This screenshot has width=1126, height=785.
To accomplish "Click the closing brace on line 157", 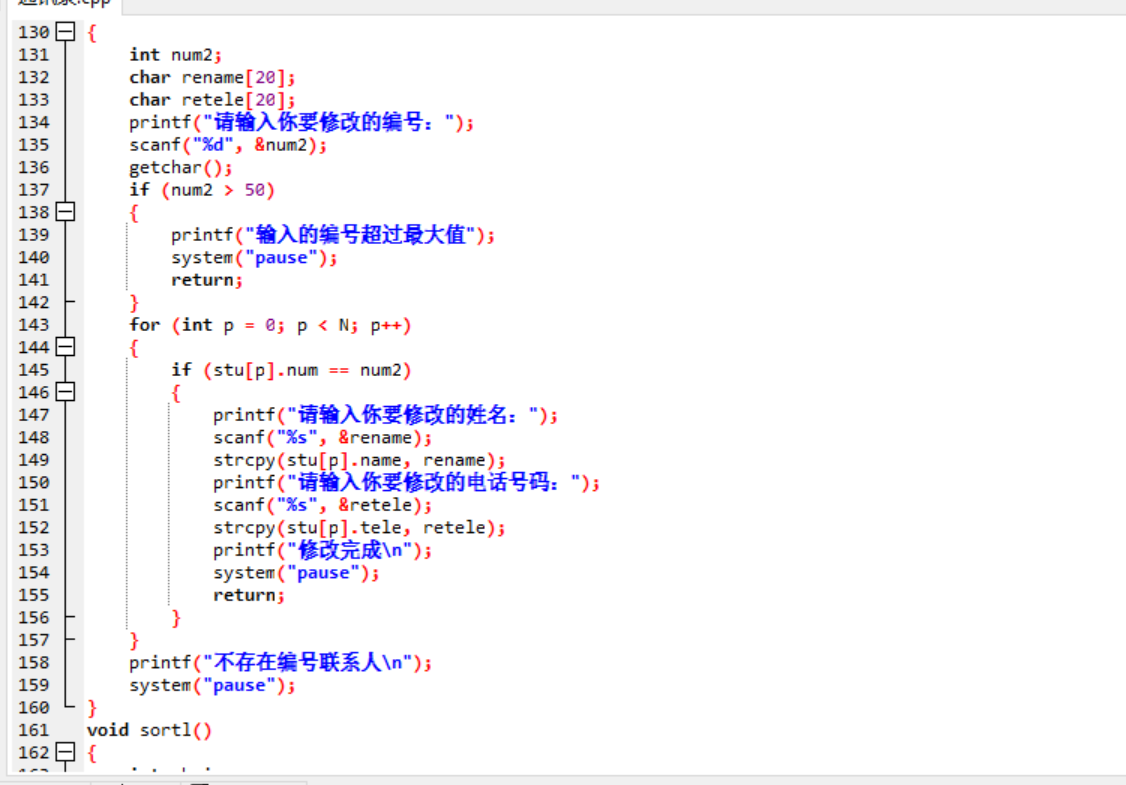I will click(134, 641).
